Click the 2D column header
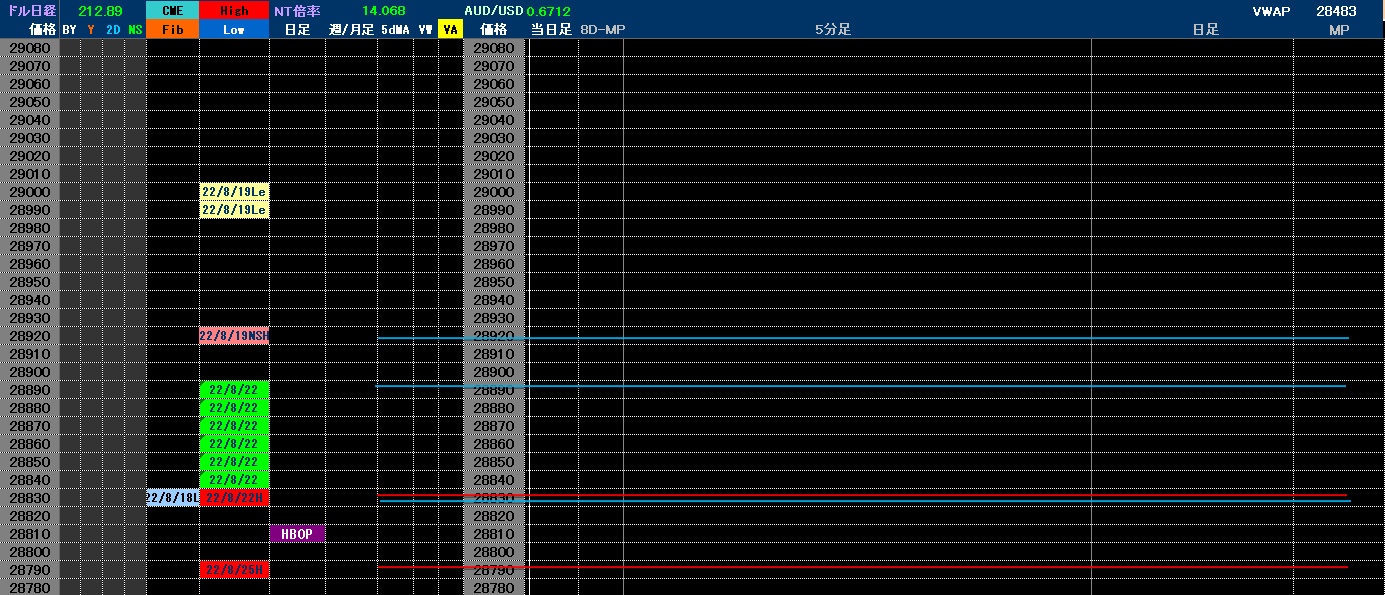1385x595 pixels. pyautogui.click(x=113, y=30)
